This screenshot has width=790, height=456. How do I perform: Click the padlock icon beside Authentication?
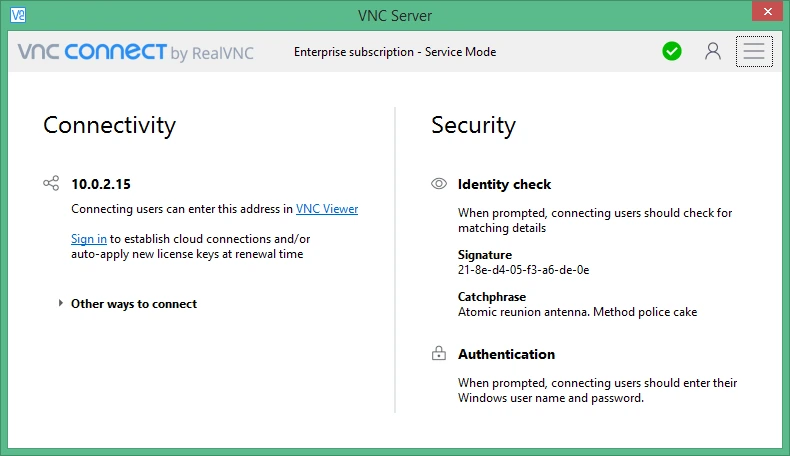point(439,353)
